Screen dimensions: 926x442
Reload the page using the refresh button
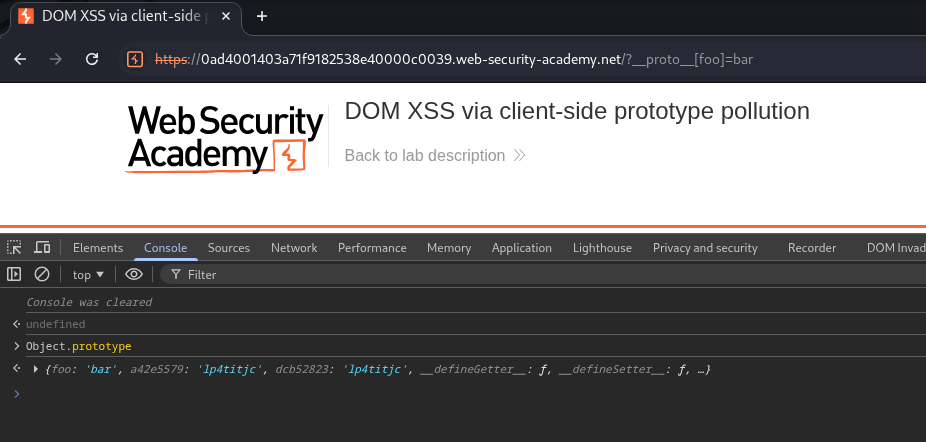(x=92, y=59)
